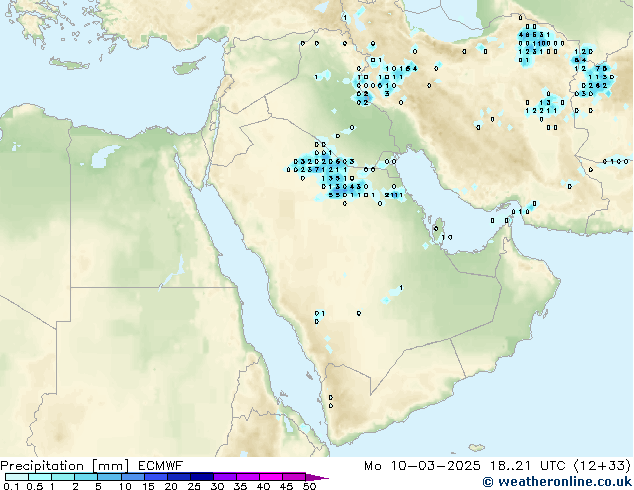634x490 pixels.
Task: Click the '50' legend scale label
Action: point(309,486)
